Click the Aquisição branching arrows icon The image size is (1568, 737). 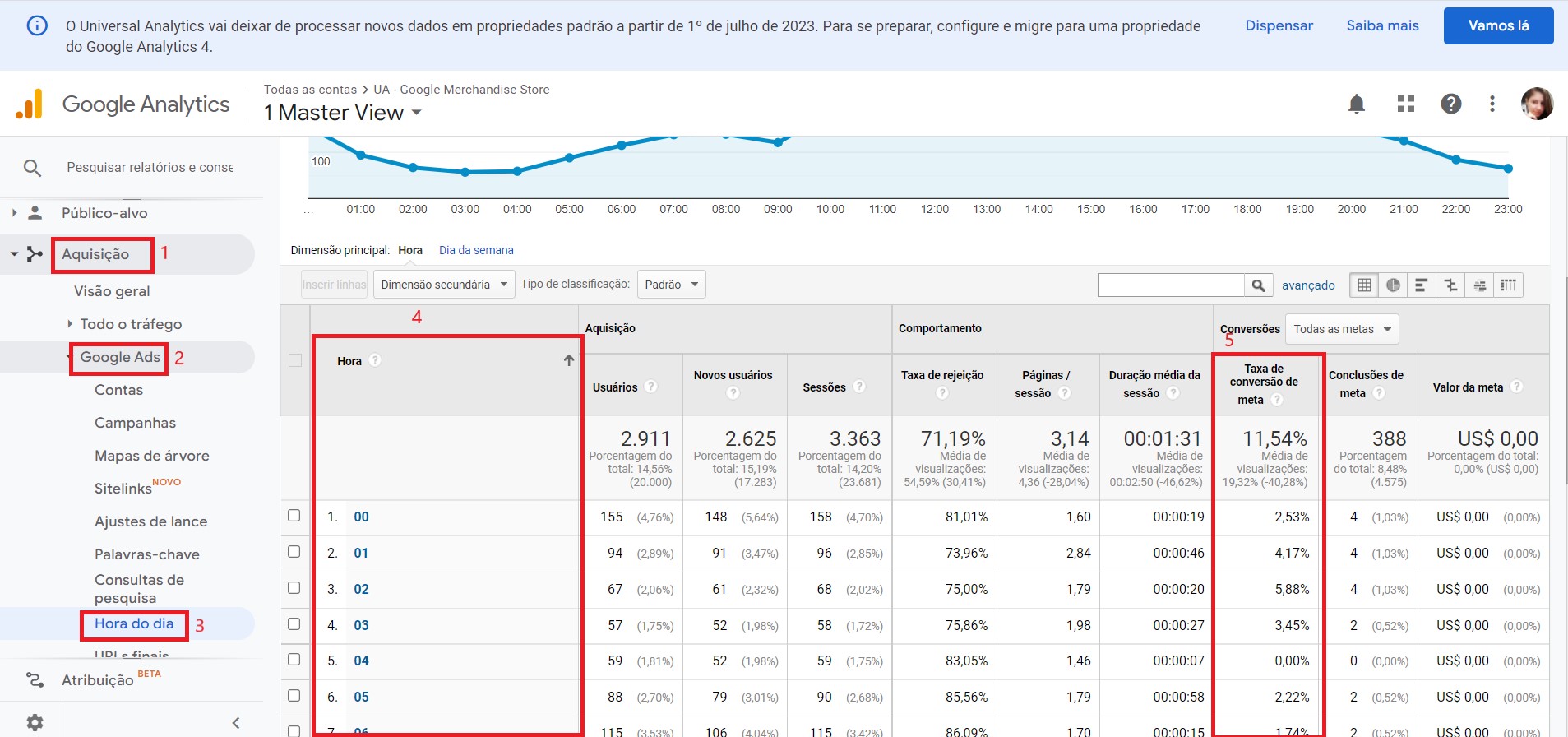click(x=35, y=254)
